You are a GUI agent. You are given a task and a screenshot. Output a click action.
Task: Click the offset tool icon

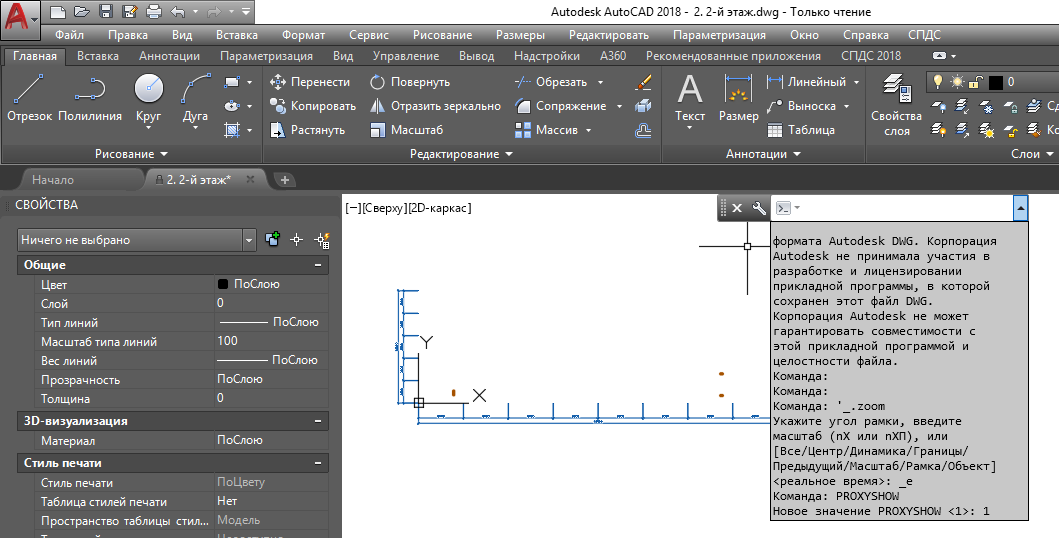click(644, 130)
